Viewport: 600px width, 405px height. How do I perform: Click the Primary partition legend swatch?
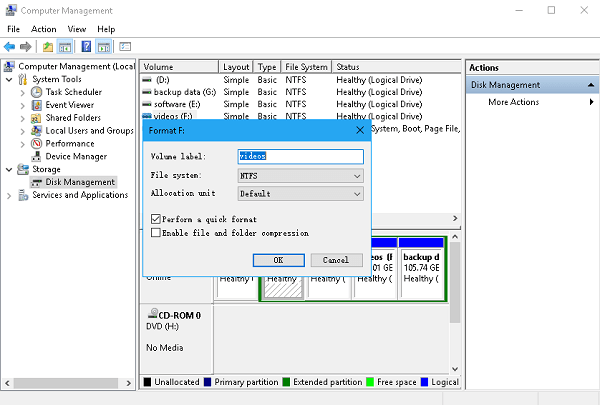[207, 382]
